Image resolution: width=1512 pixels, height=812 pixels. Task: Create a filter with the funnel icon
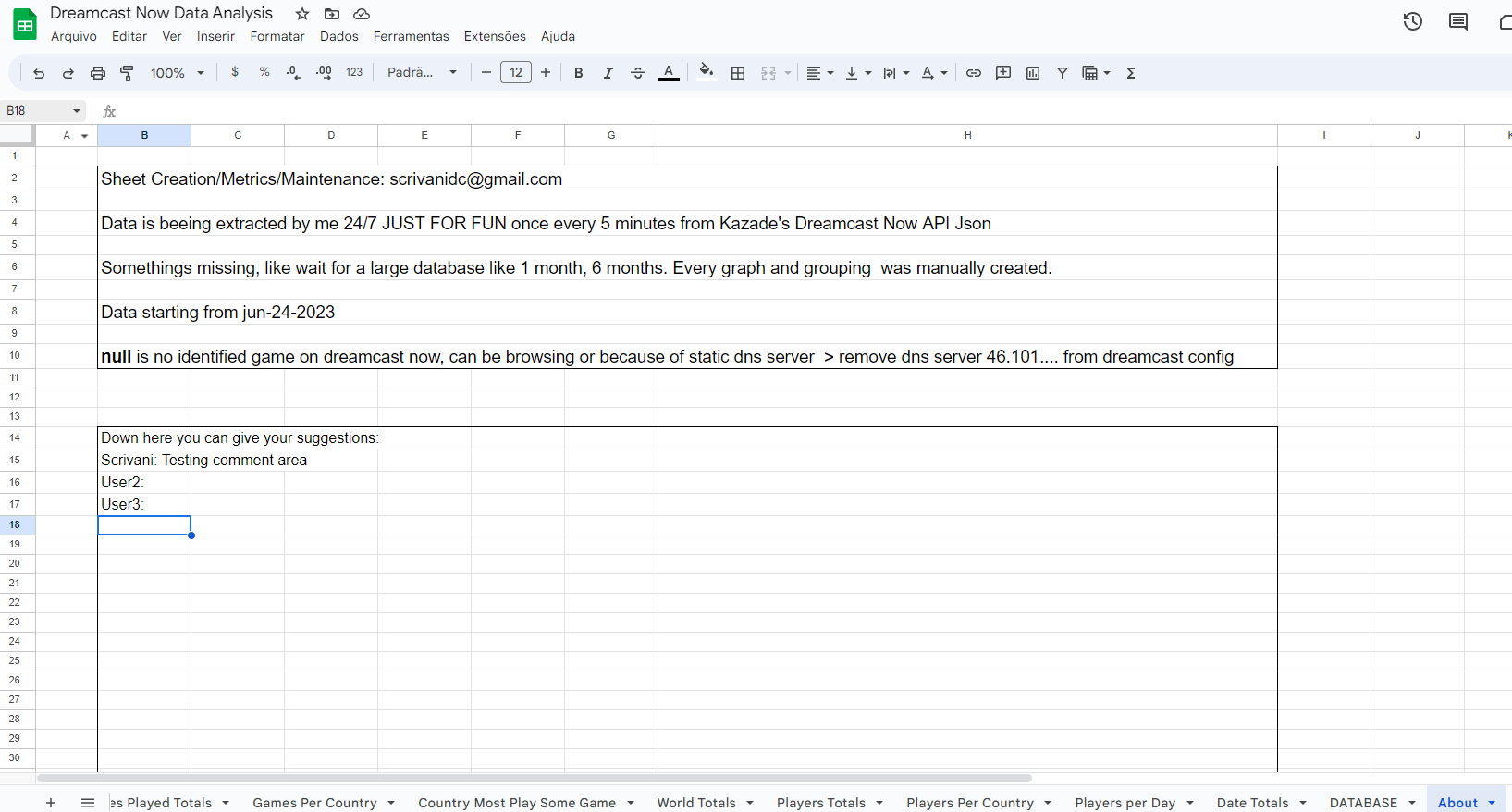click(1063, 73)
